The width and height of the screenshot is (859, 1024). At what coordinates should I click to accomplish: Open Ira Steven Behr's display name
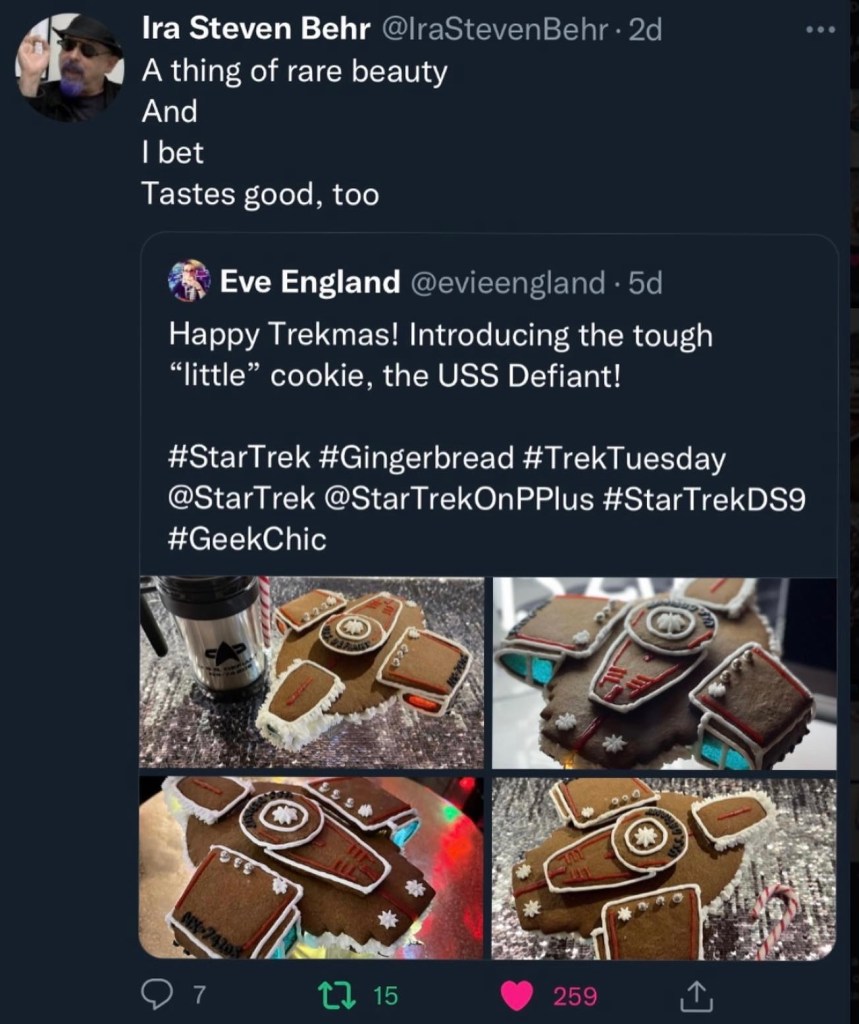click(256, 31)
